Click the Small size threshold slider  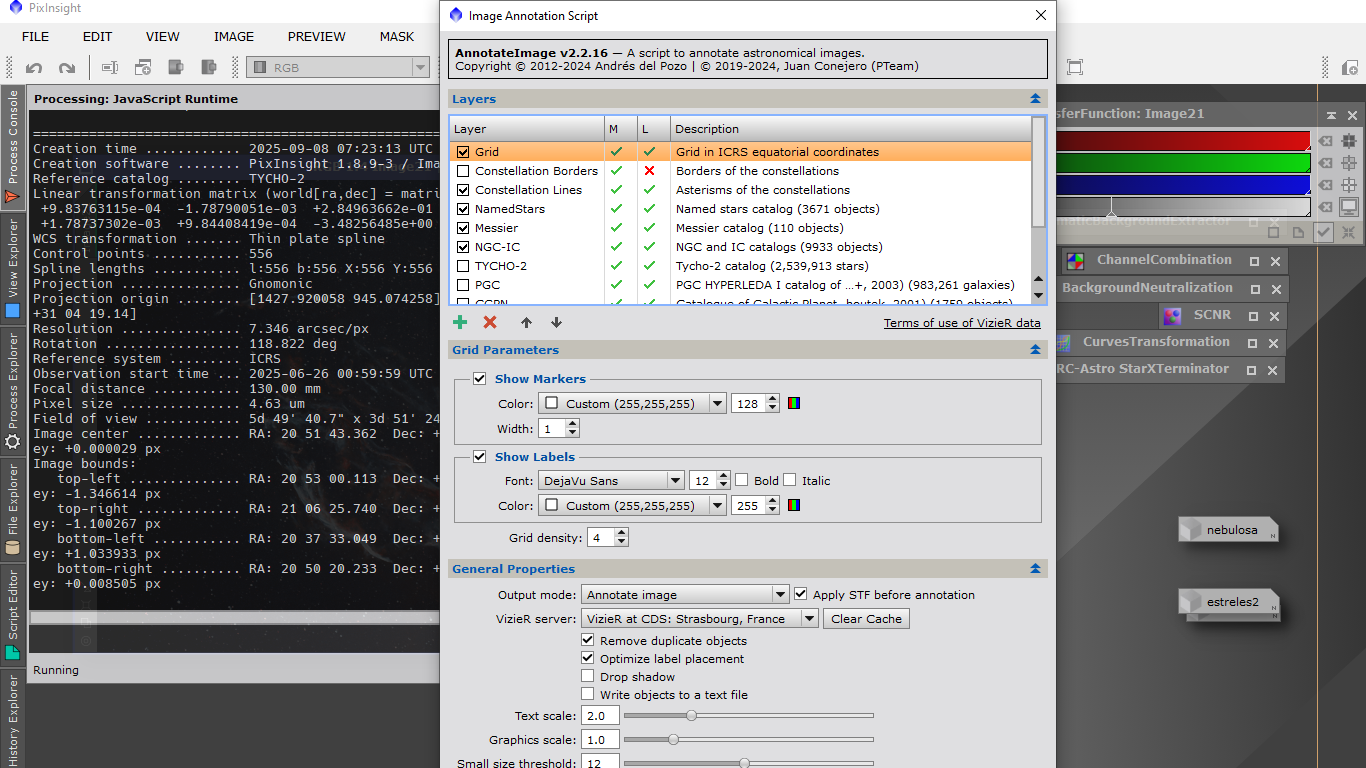click(x=748, y=763)
